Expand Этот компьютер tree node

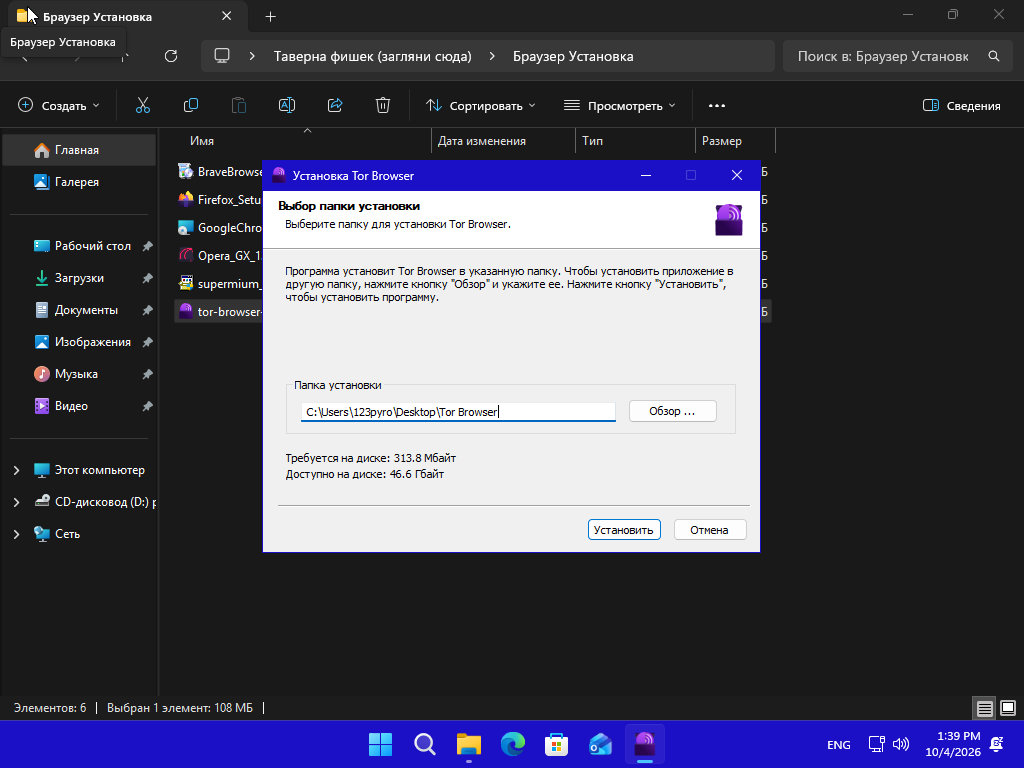tap(16, 470)
